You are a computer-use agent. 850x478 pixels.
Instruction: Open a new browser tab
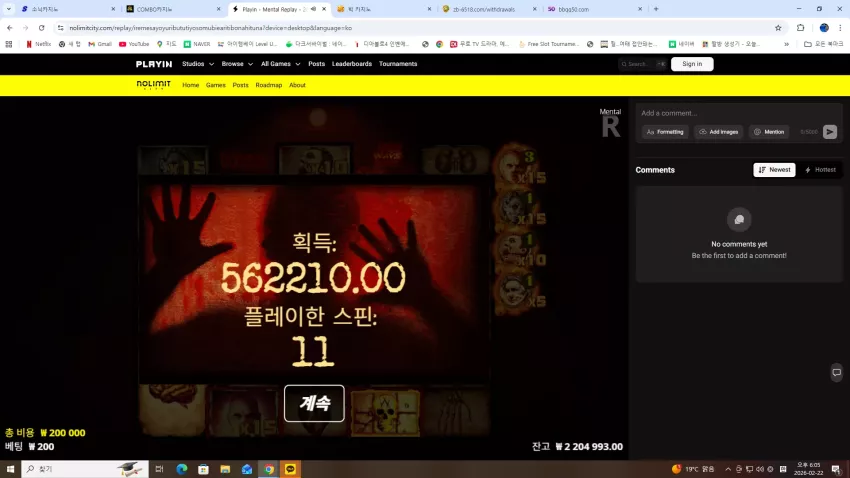pos(656,9)
